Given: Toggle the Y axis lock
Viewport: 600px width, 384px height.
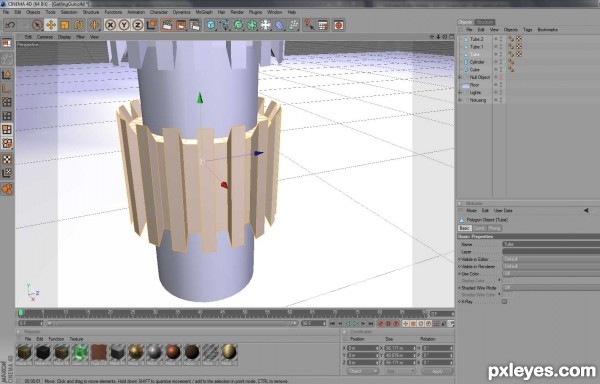Looking at the screenshot, I should coord(124,25).
